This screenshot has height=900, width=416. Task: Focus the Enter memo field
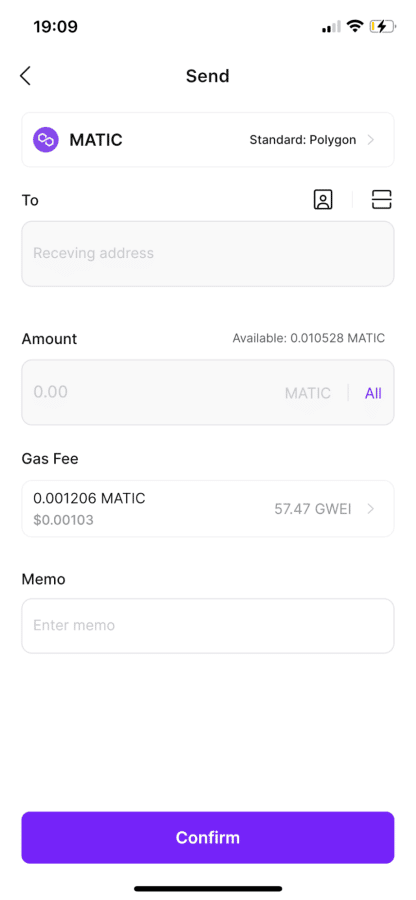click(208, 626)
